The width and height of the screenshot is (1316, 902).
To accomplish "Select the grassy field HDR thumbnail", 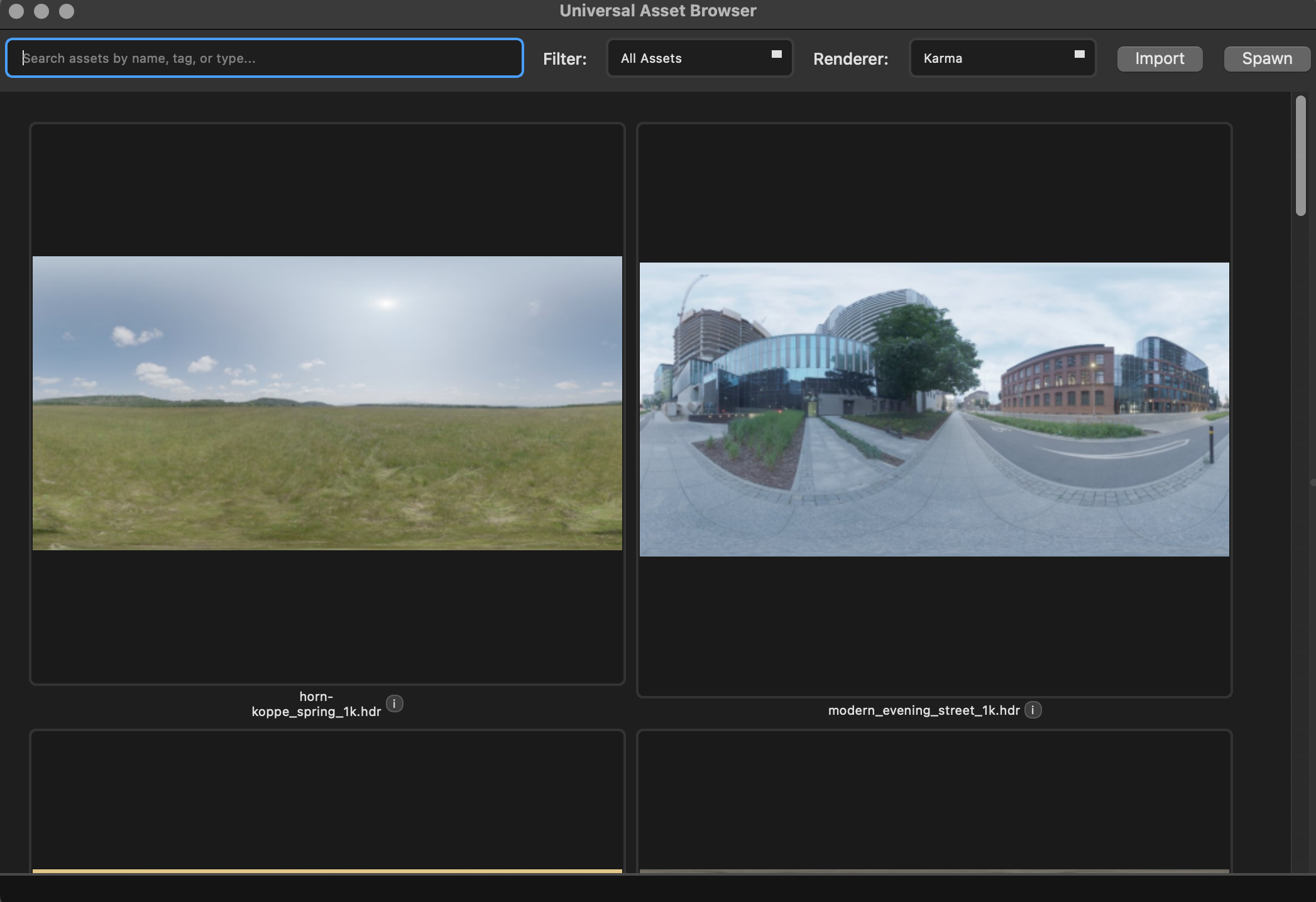I will pos(327,403).
